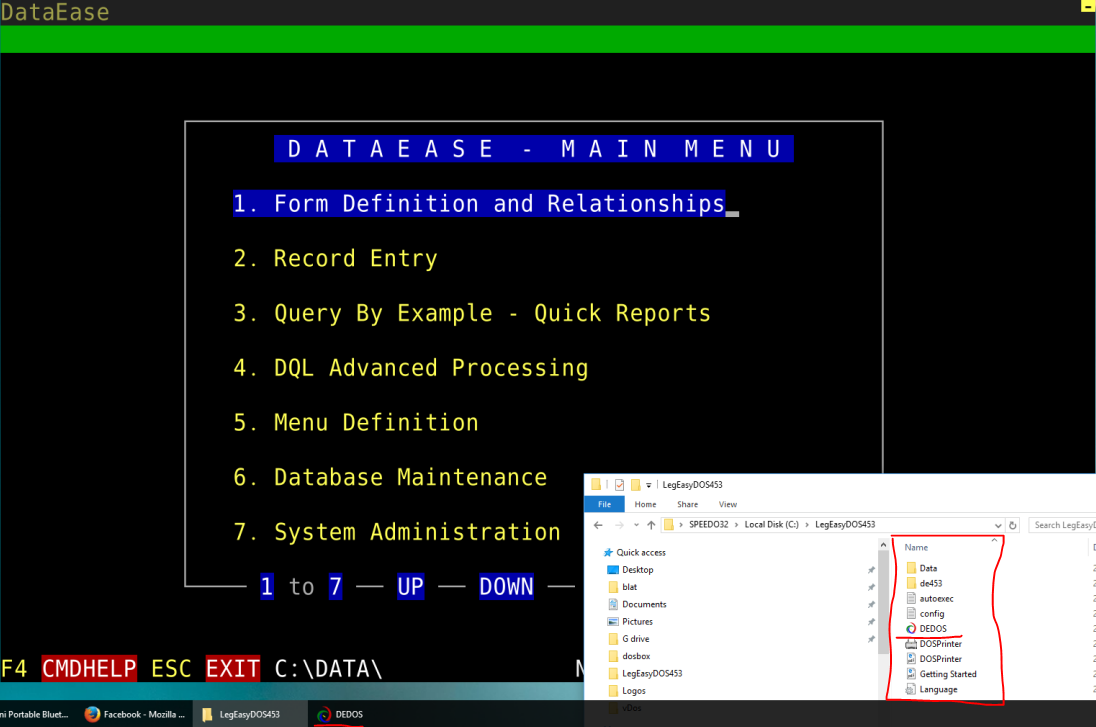Image resolution: width=1096 pixels, height=727 pixels.
Task: Unpin Documents using its pin icon
Action: [871, 604]
